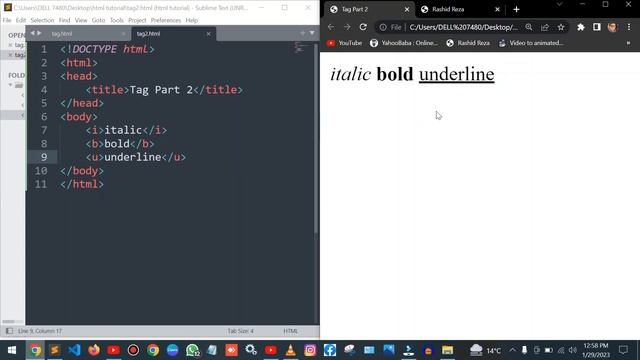Bookmark this page with star icon
This screenshot has width=640, height=360.
(561, 27)
